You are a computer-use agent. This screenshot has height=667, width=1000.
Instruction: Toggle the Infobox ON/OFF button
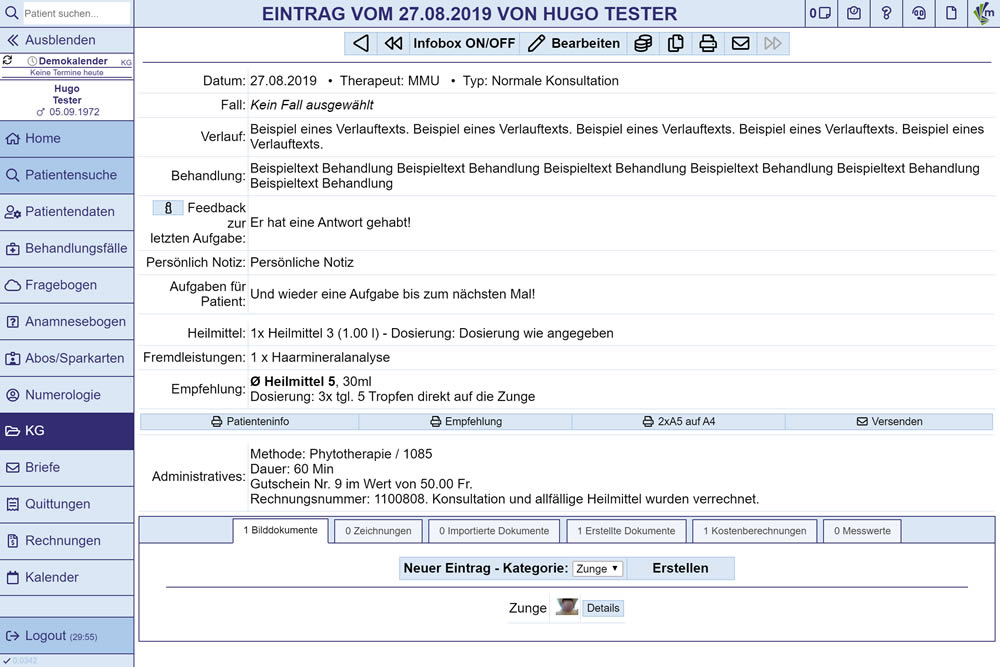click(464, 43)
